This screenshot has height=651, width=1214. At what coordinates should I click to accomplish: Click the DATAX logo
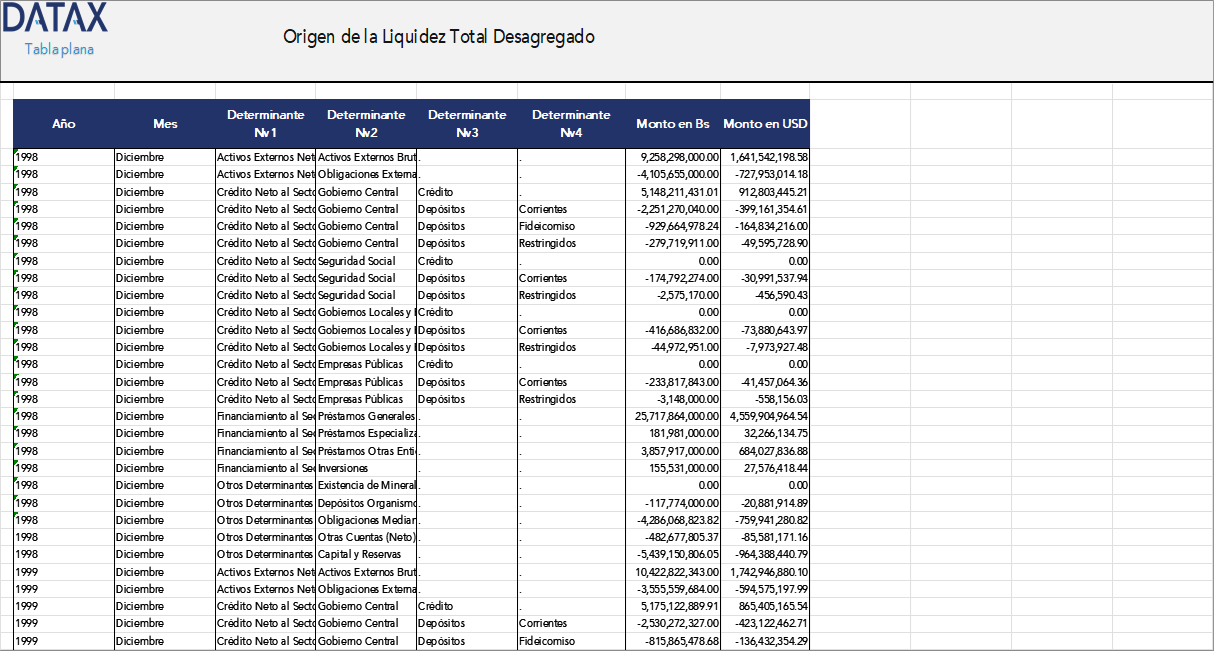[56, 20]
